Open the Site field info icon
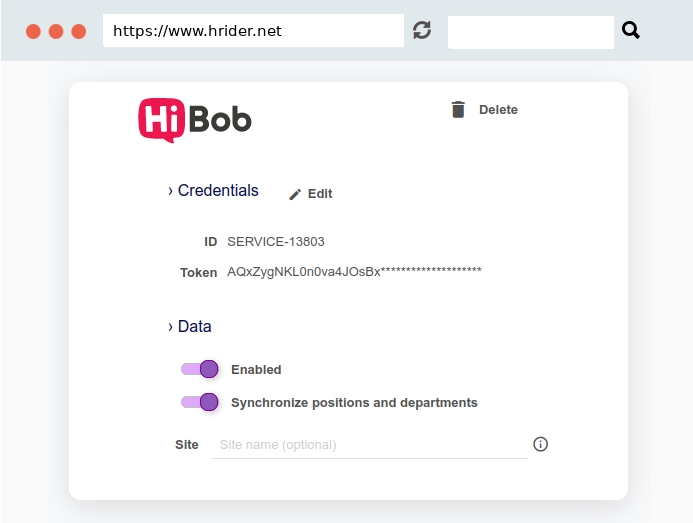 click(x=540, y=444)
